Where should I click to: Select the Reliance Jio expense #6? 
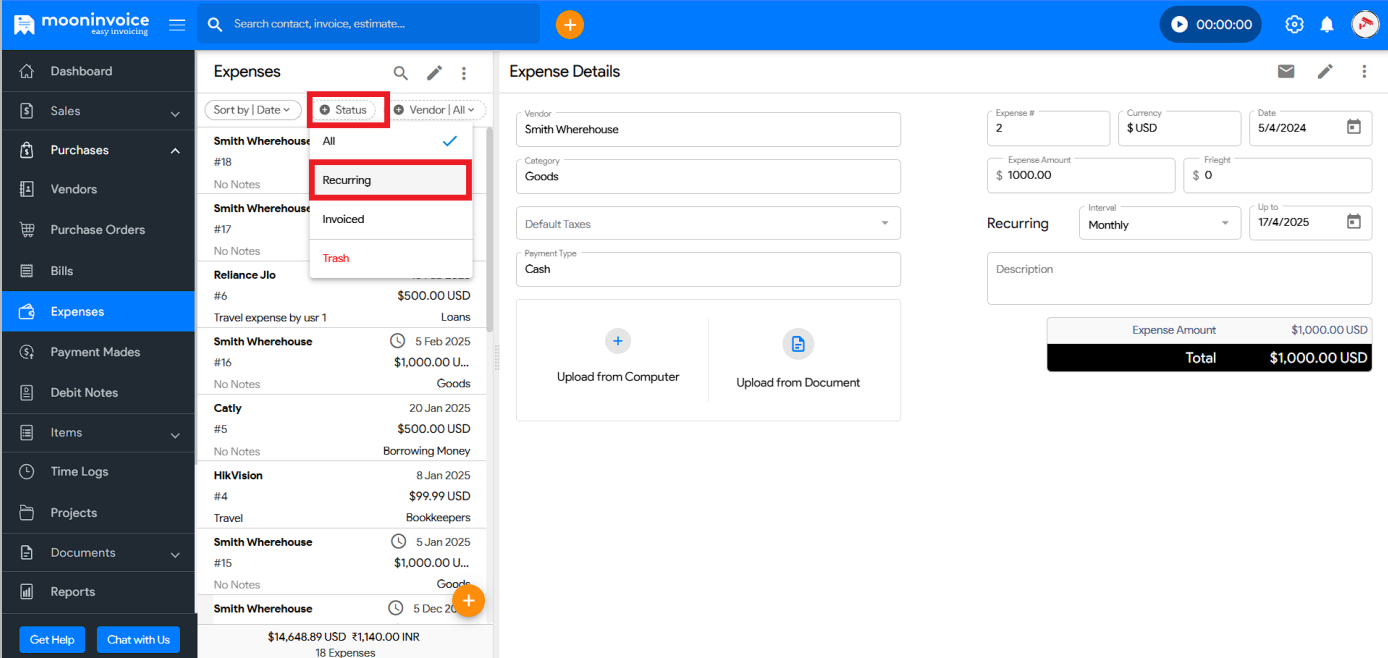click(x=342, y=296)
